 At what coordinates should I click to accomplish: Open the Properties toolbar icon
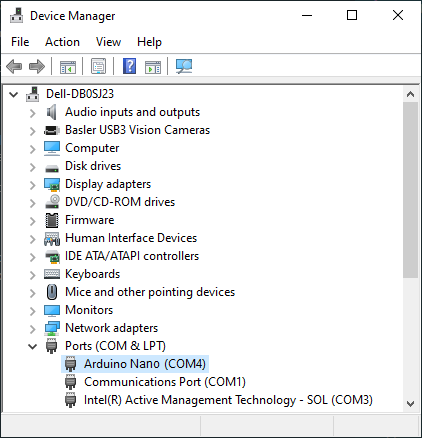click(x=99, y=66)
